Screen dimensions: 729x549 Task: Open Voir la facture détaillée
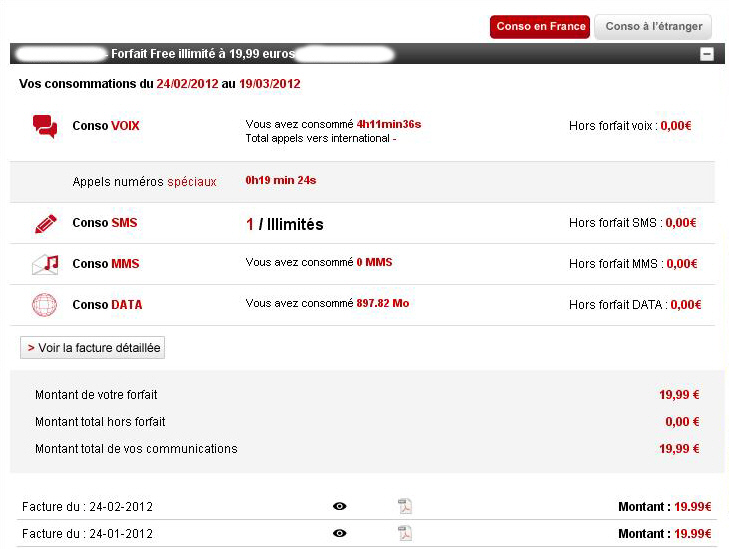pyautogui.click(x=93, y=348)
